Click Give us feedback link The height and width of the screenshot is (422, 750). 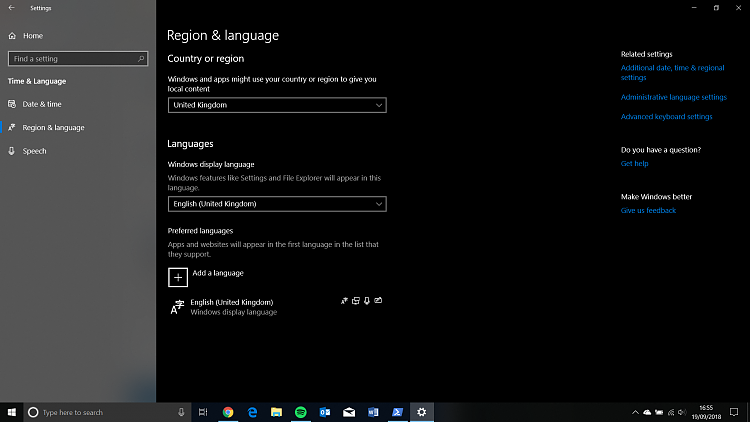[x=648, y=211]
